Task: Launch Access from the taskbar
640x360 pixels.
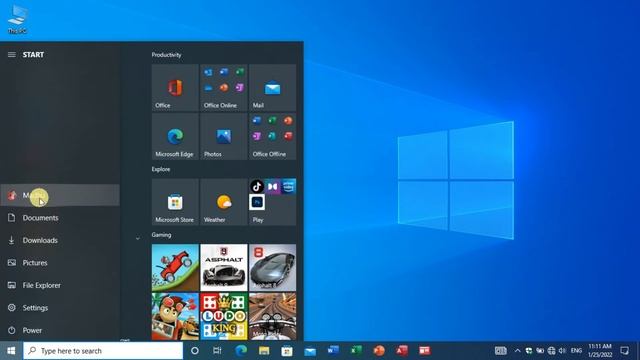Action: click(402, 351)
